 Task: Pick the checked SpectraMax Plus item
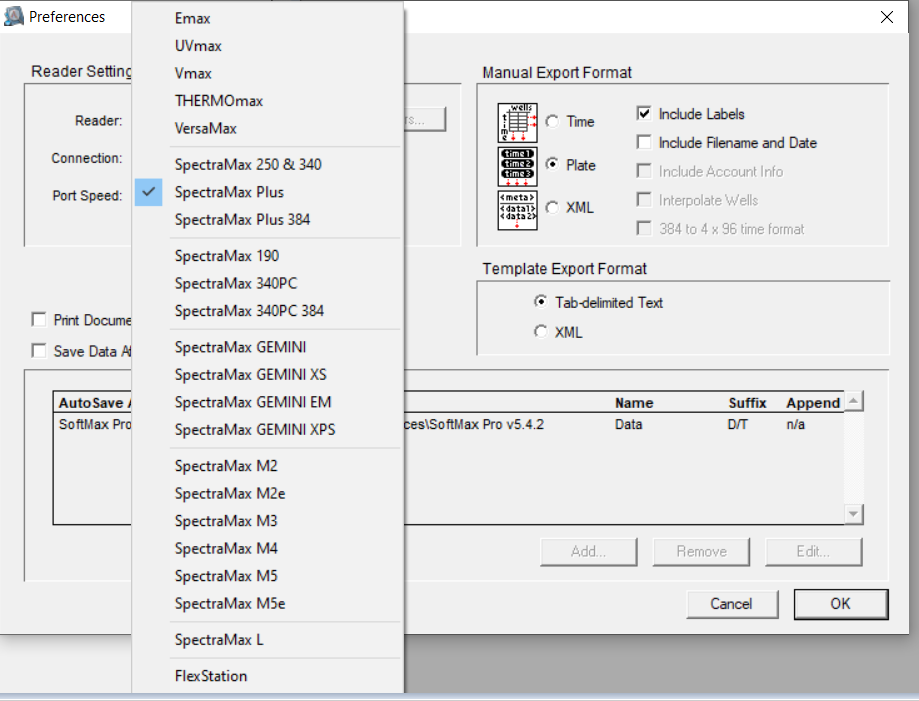tap(229, 192)
